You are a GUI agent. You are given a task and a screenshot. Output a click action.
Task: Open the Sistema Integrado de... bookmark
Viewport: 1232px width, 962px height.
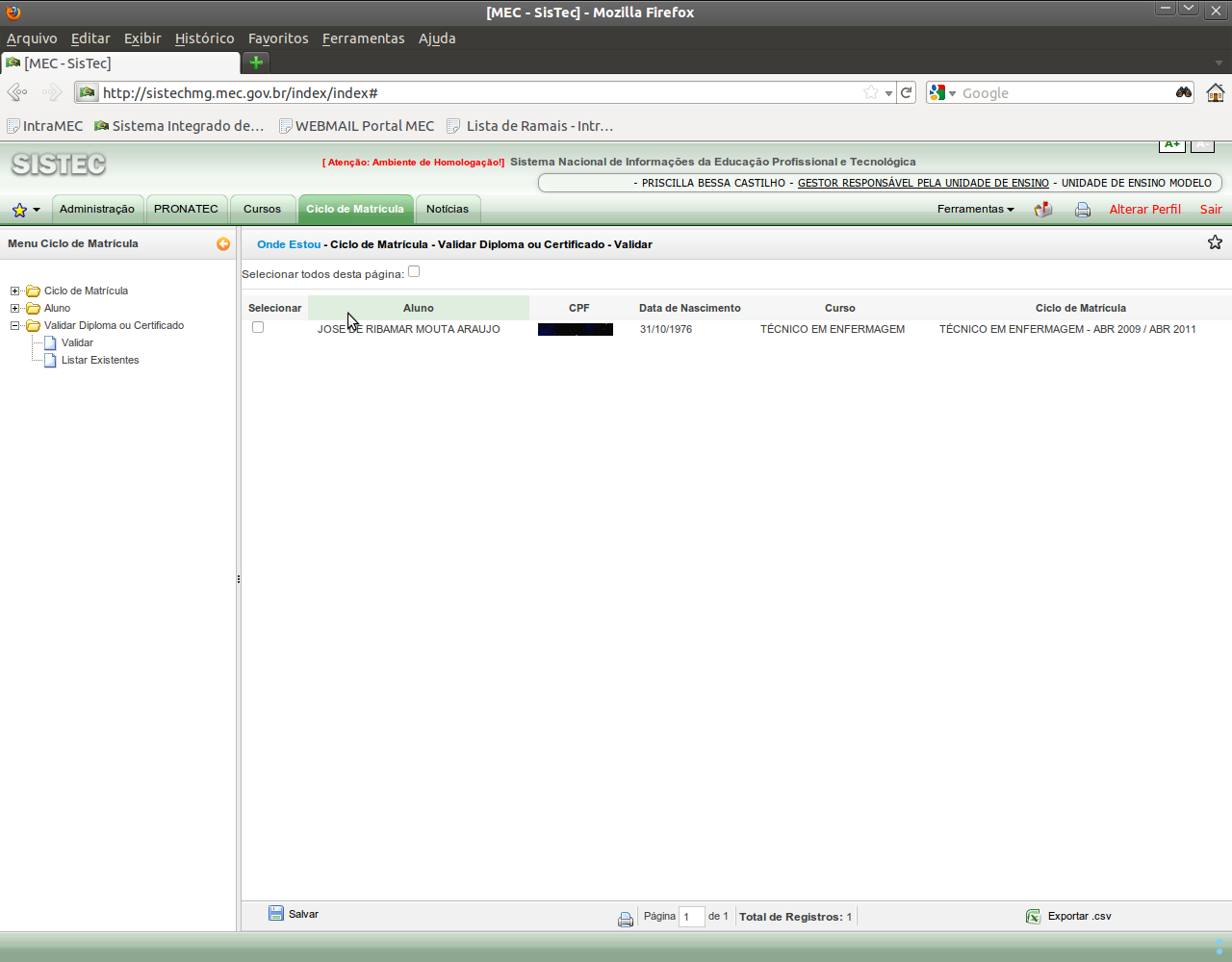pos(179,126)
